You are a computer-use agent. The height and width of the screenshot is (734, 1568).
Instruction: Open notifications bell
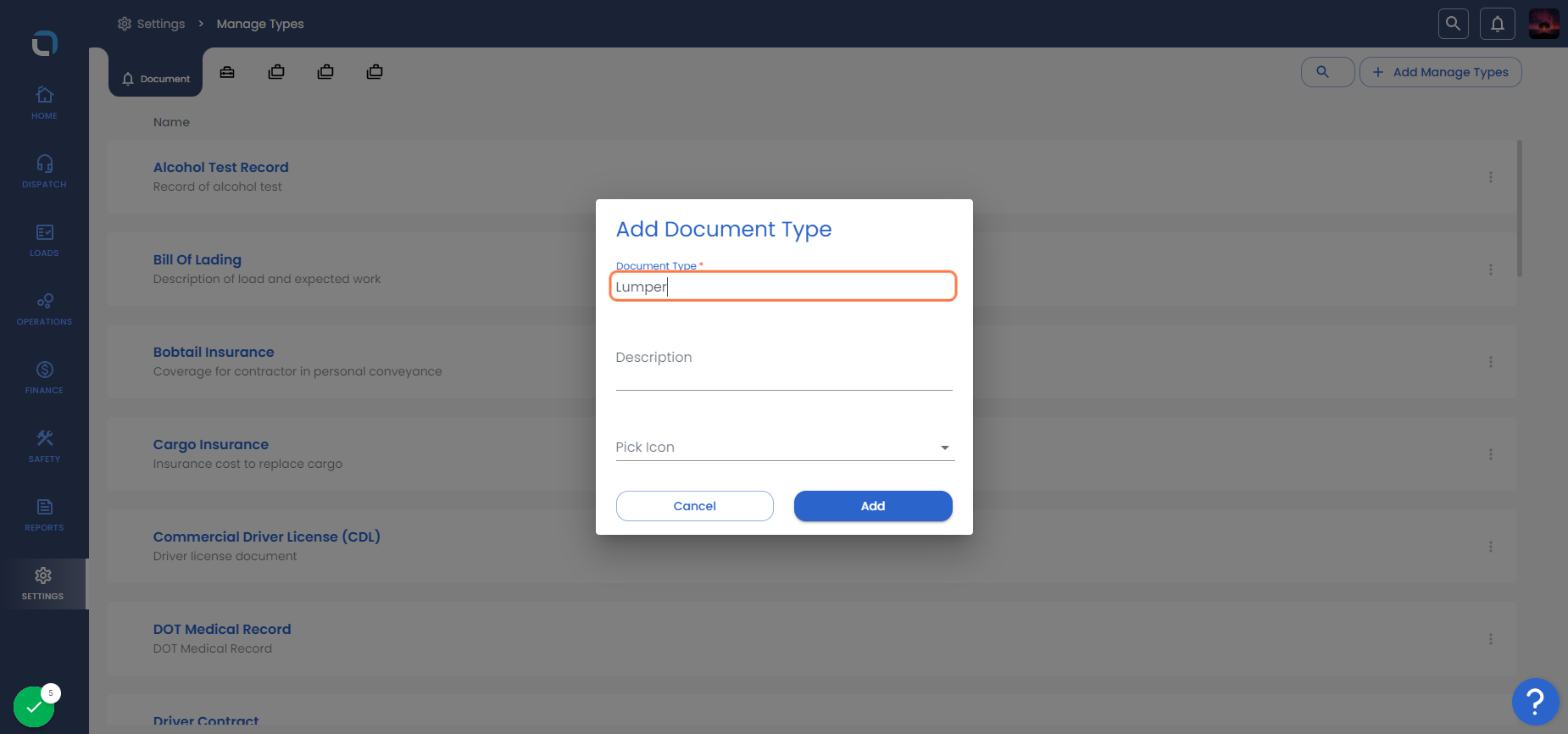pyautogui.click(x=1498, y=24)
